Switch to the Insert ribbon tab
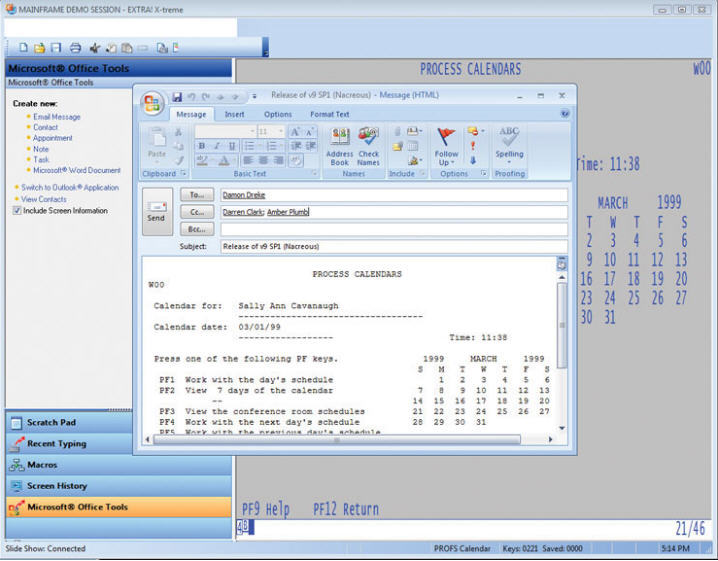Screen dimensions: 718x561 click(234, 114)
